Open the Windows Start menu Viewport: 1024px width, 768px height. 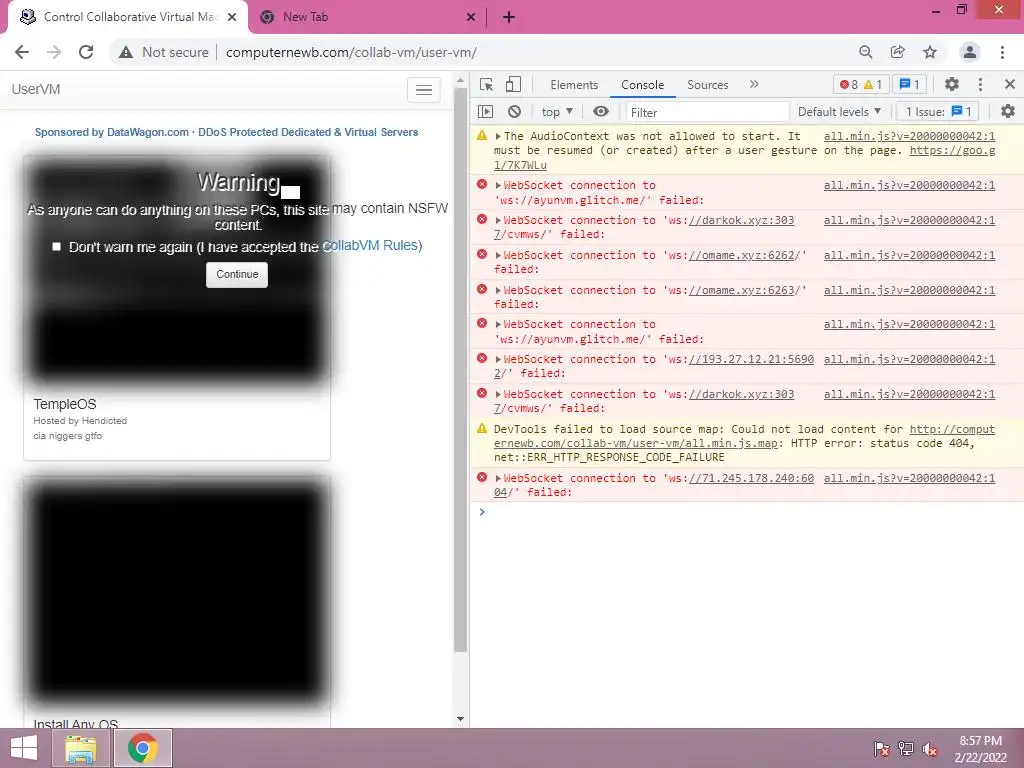coord(24,748)
